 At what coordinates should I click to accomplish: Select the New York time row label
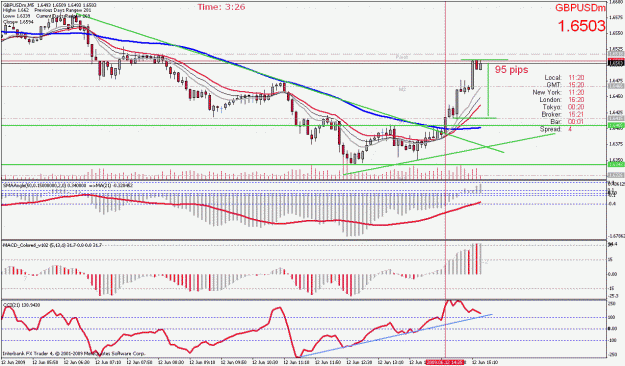point(547,92)
